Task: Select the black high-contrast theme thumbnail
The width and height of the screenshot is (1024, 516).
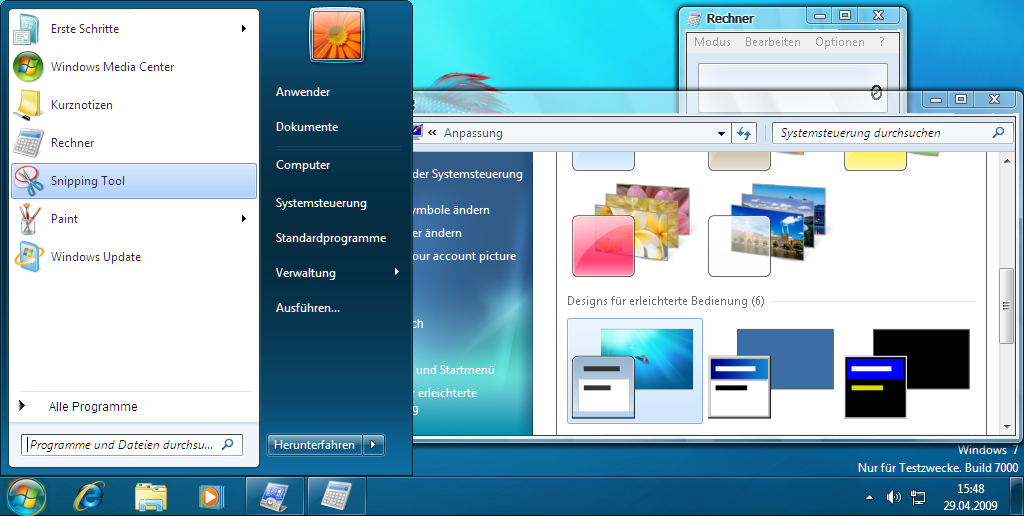Action: [x=907, y=372]
